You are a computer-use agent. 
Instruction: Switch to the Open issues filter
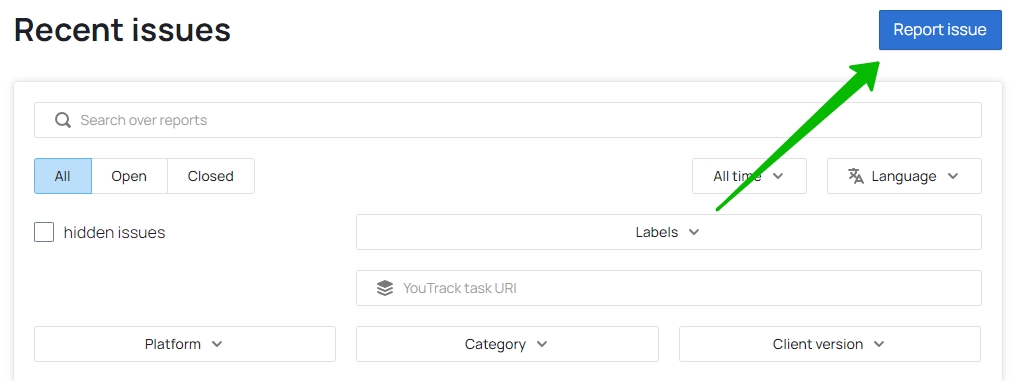129,176
